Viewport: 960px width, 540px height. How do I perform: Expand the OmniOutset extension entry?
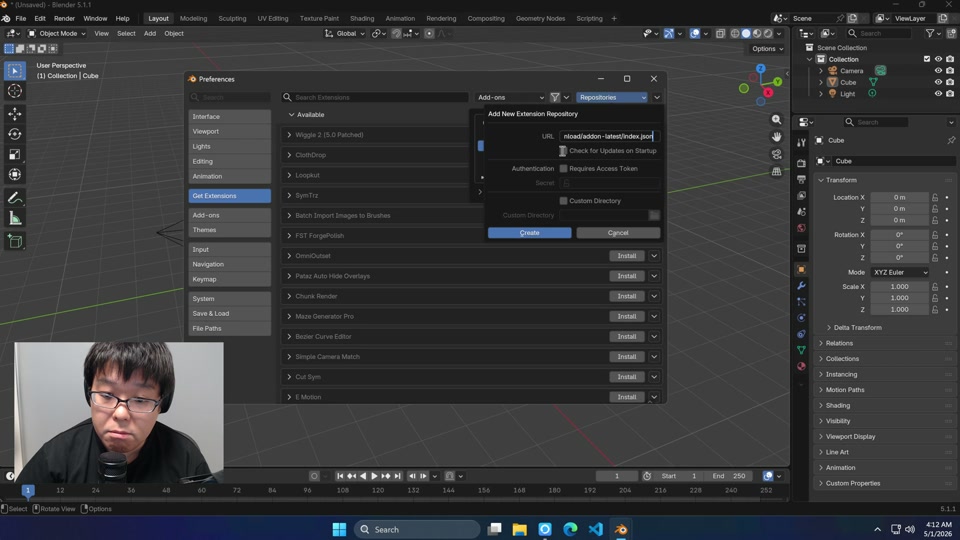click(x=290, y=256)
